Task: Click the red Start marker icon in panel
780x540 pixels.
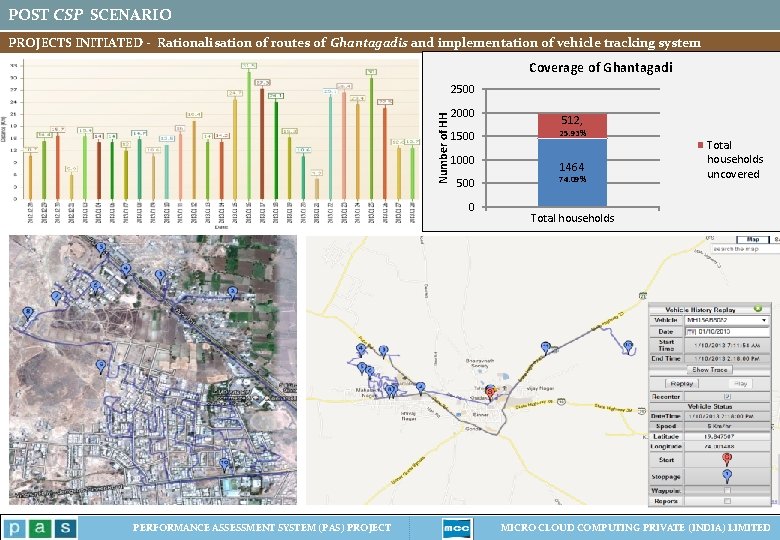Action: pos(727,458)
